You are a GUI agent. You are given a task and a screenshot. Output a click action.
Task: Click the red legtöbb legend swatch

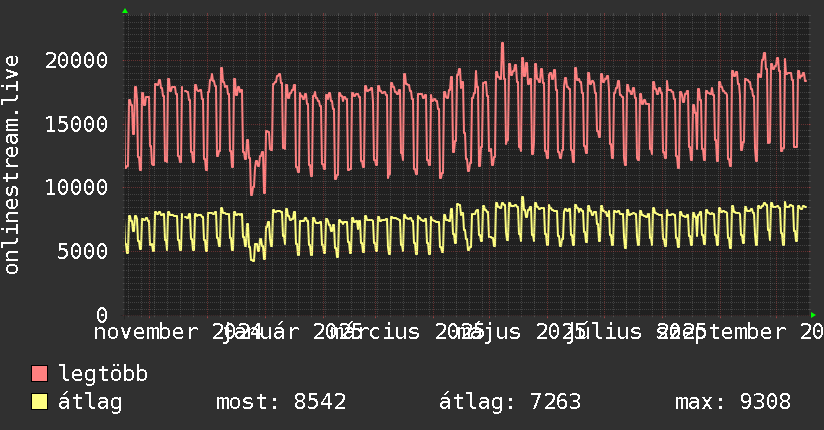pos(39,374)
